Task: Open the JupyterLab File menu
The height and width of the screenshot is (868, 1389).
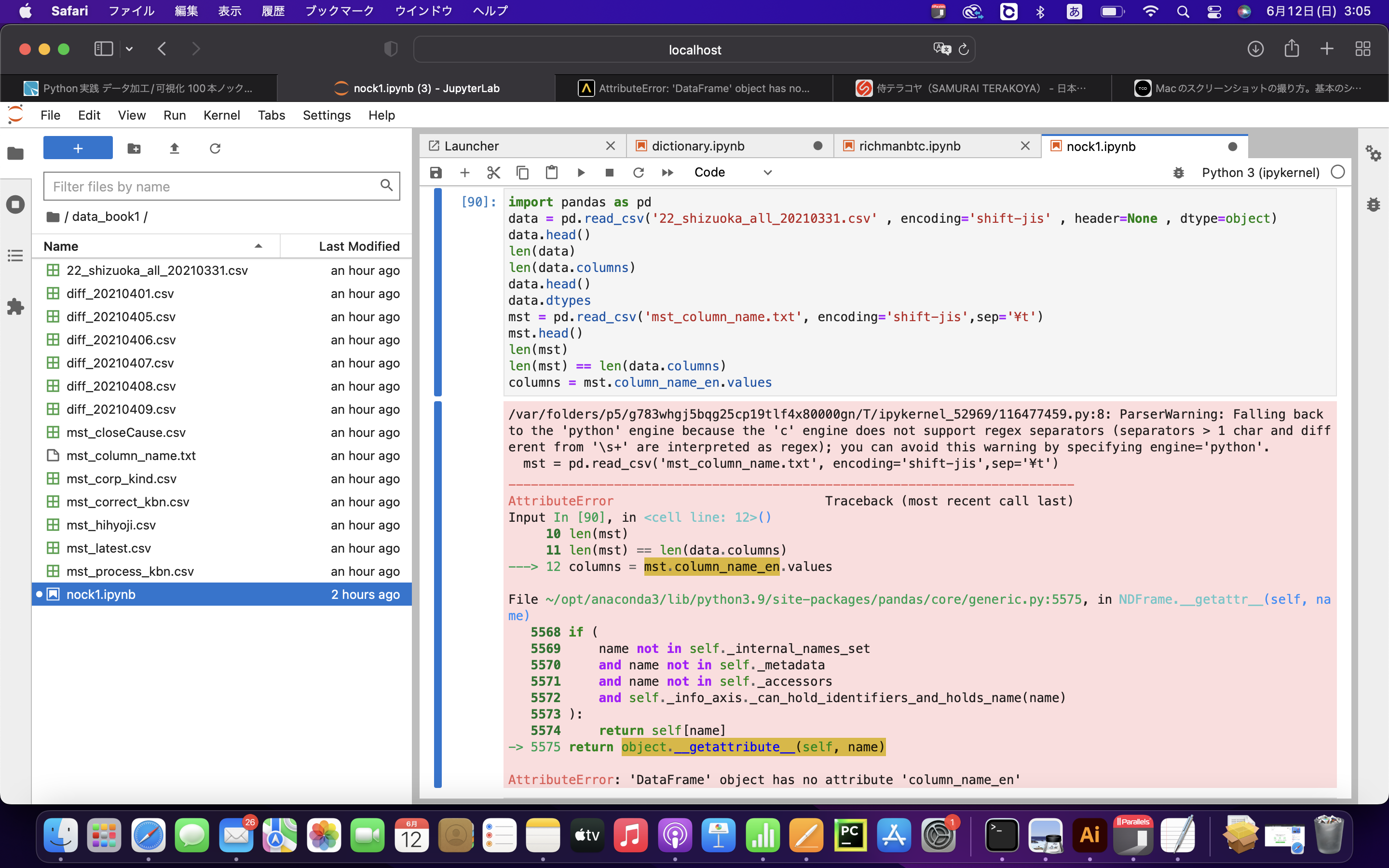Action: point(51,115)
